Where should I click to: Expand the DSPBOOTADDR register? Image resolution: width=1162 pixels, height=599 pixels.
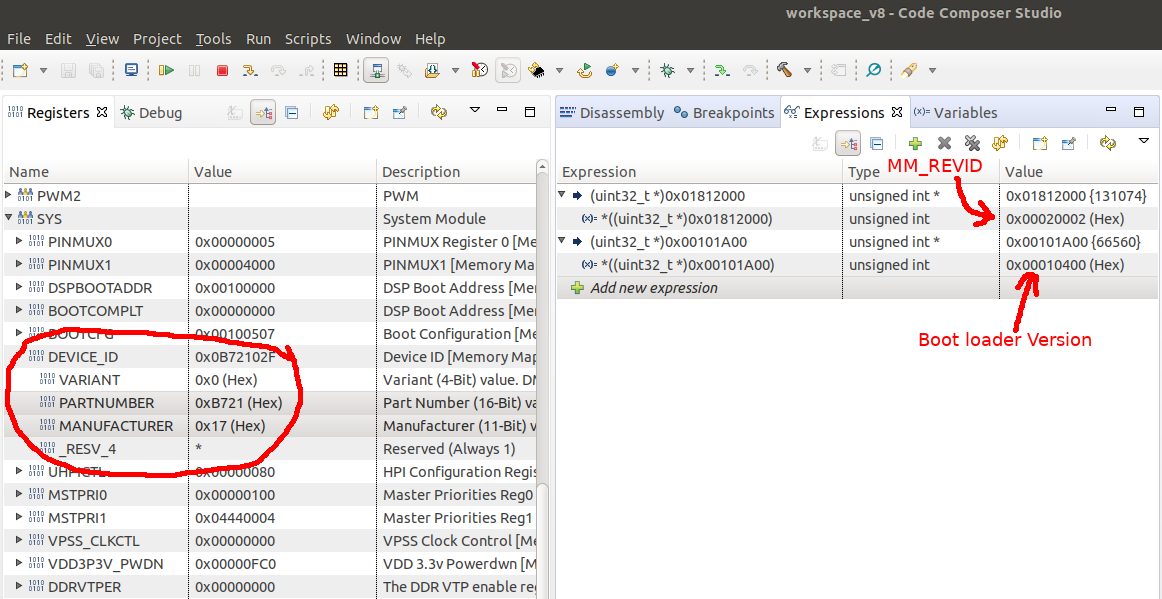[x=19, y=288]
